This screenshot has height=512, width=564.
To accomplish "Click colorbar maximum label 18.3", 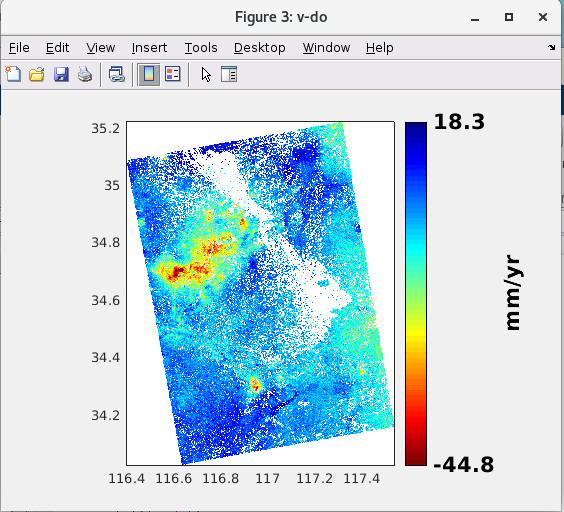I will click(x=459, y=122).
